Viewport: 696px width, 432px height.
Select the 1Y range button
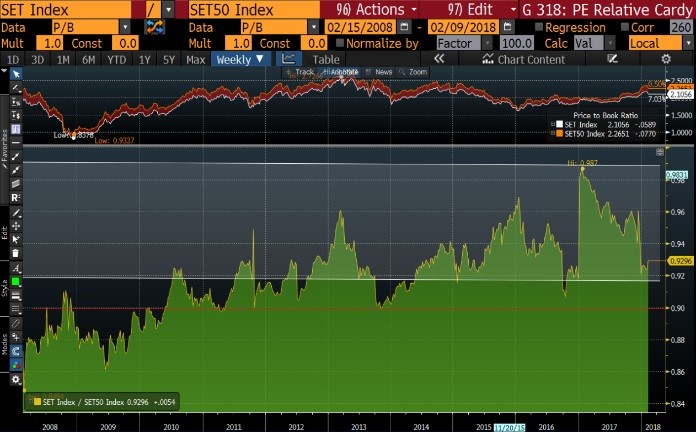144,59
